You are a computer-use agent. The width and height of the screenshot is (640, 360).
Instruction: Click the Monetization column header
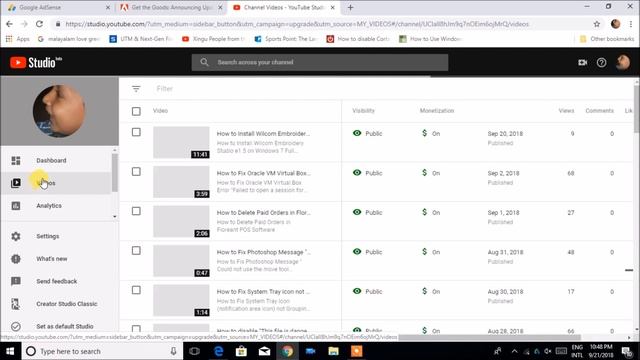tap(437, 111)
